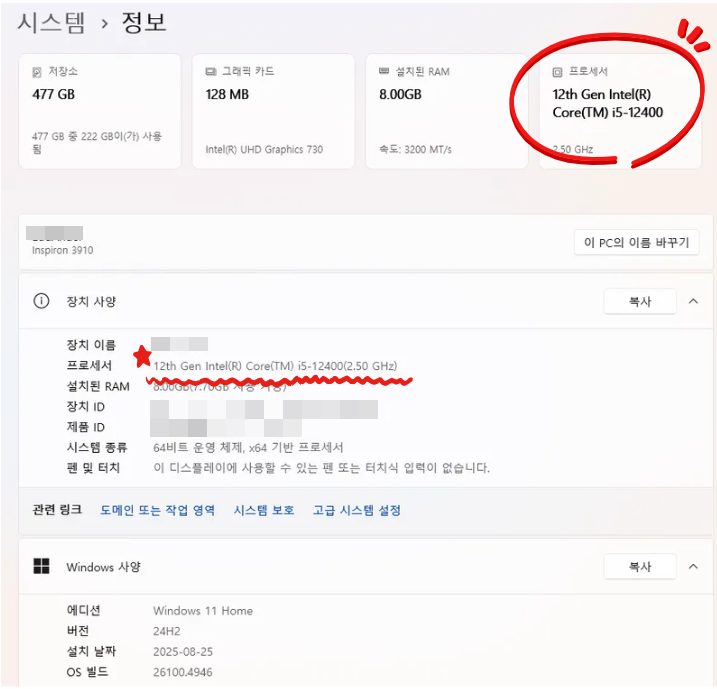Click the 정보 breadcrumb title
The width and height of the screenshot is (717, 689).
[x=144, y=22]
